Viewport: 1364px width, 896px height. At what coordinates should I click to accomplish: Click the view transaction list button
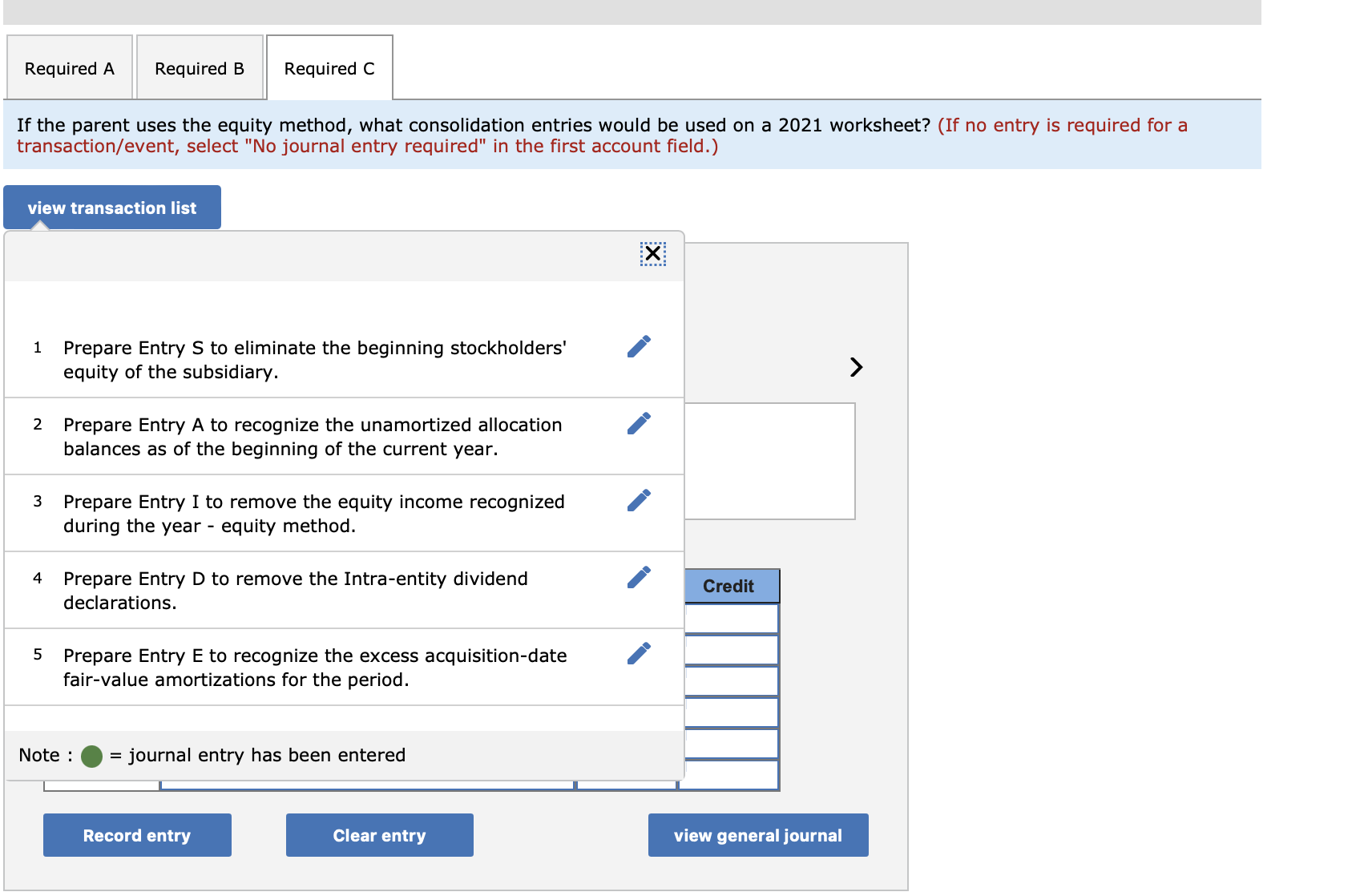coord(112,208)
